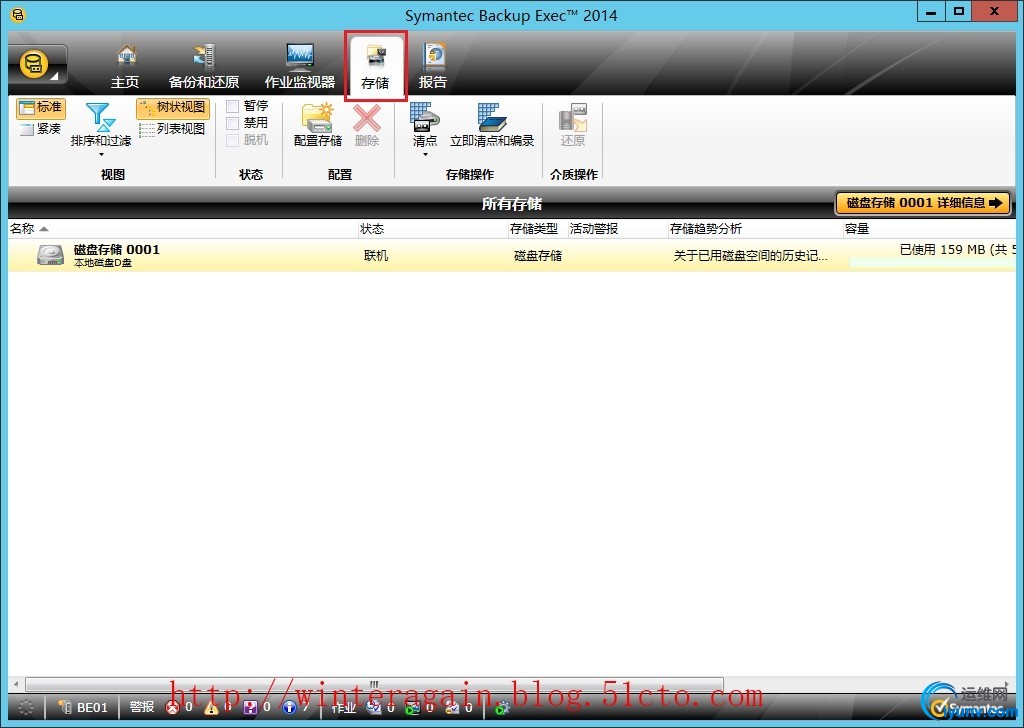This screenshot has height=728, width=1024.
Task: Click the yellow warning alert icon
Action: [212, 707]
